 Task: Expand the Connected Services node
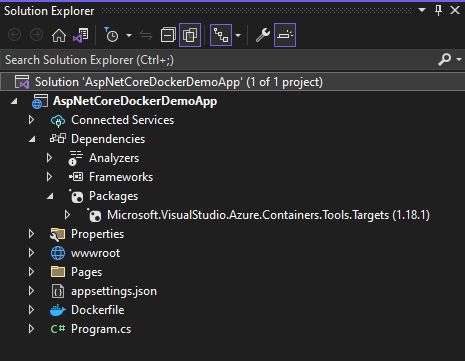(x=31, y=120)
